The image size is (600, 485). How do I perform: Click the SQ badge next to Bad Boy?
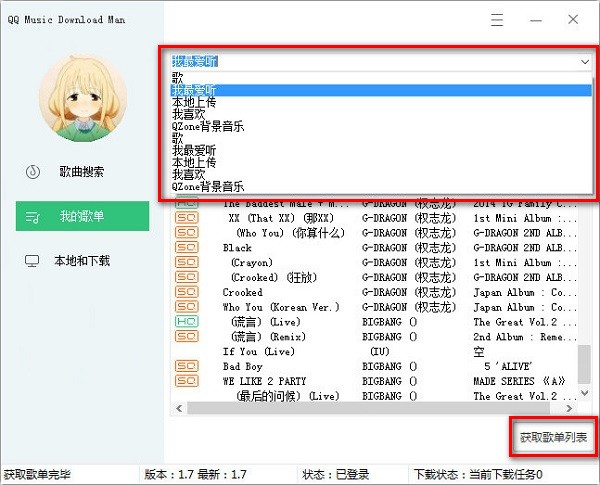click(x=187, y=367)
